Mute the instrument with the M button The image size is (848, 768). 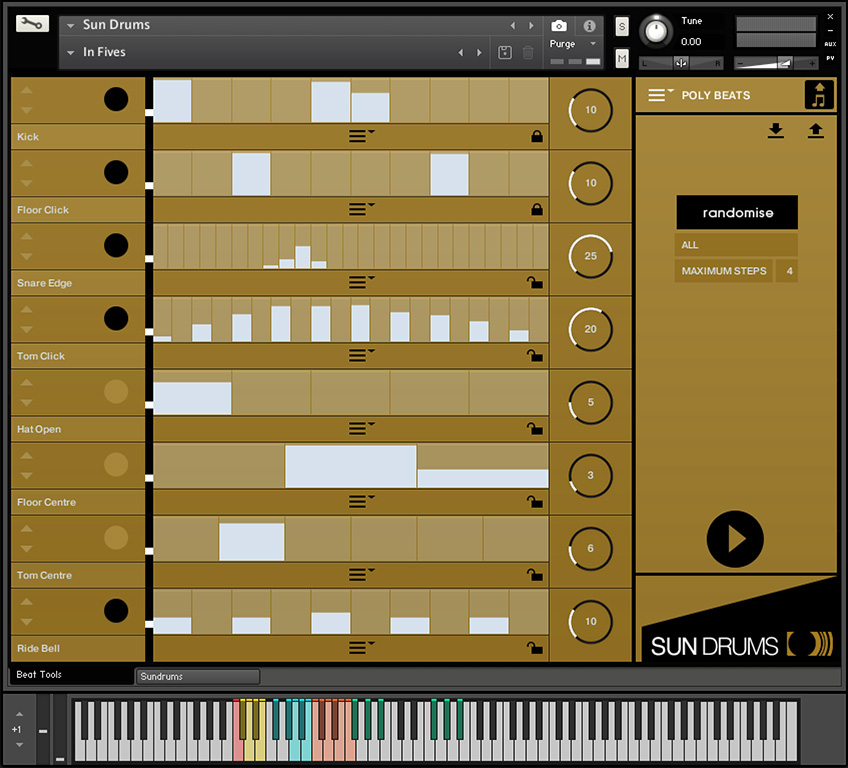point(622,58)
